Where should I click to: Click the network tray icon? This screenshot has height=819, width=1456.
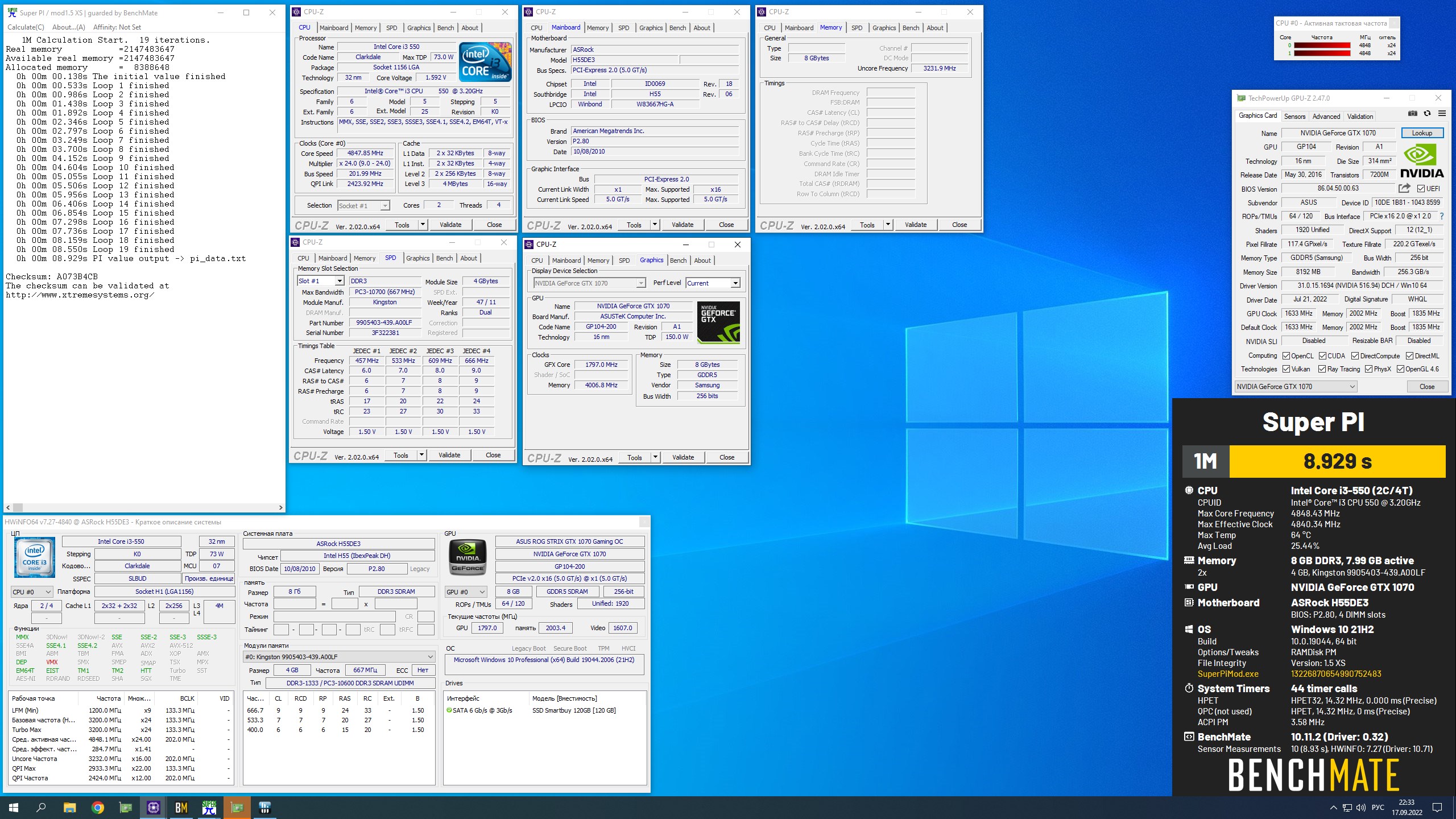[x=1347, y=808]
